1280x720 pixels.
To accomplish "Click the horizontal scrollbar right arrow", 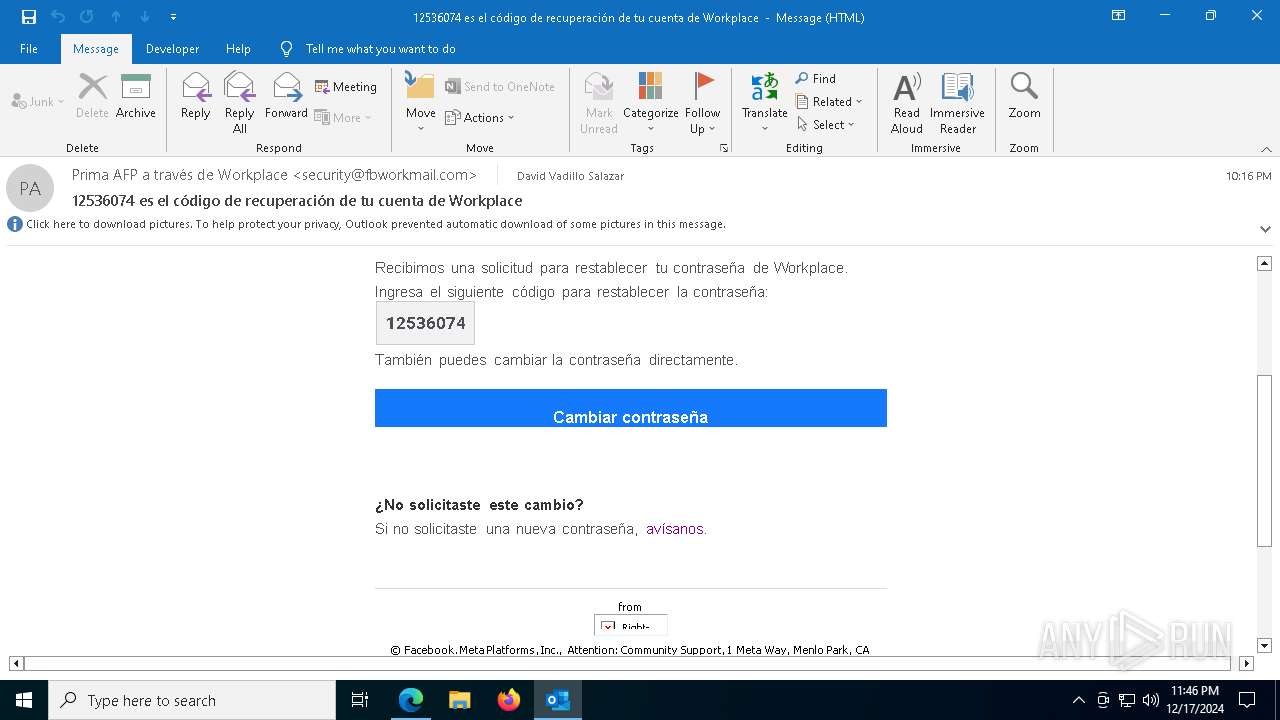I will tap(1246, 663).
